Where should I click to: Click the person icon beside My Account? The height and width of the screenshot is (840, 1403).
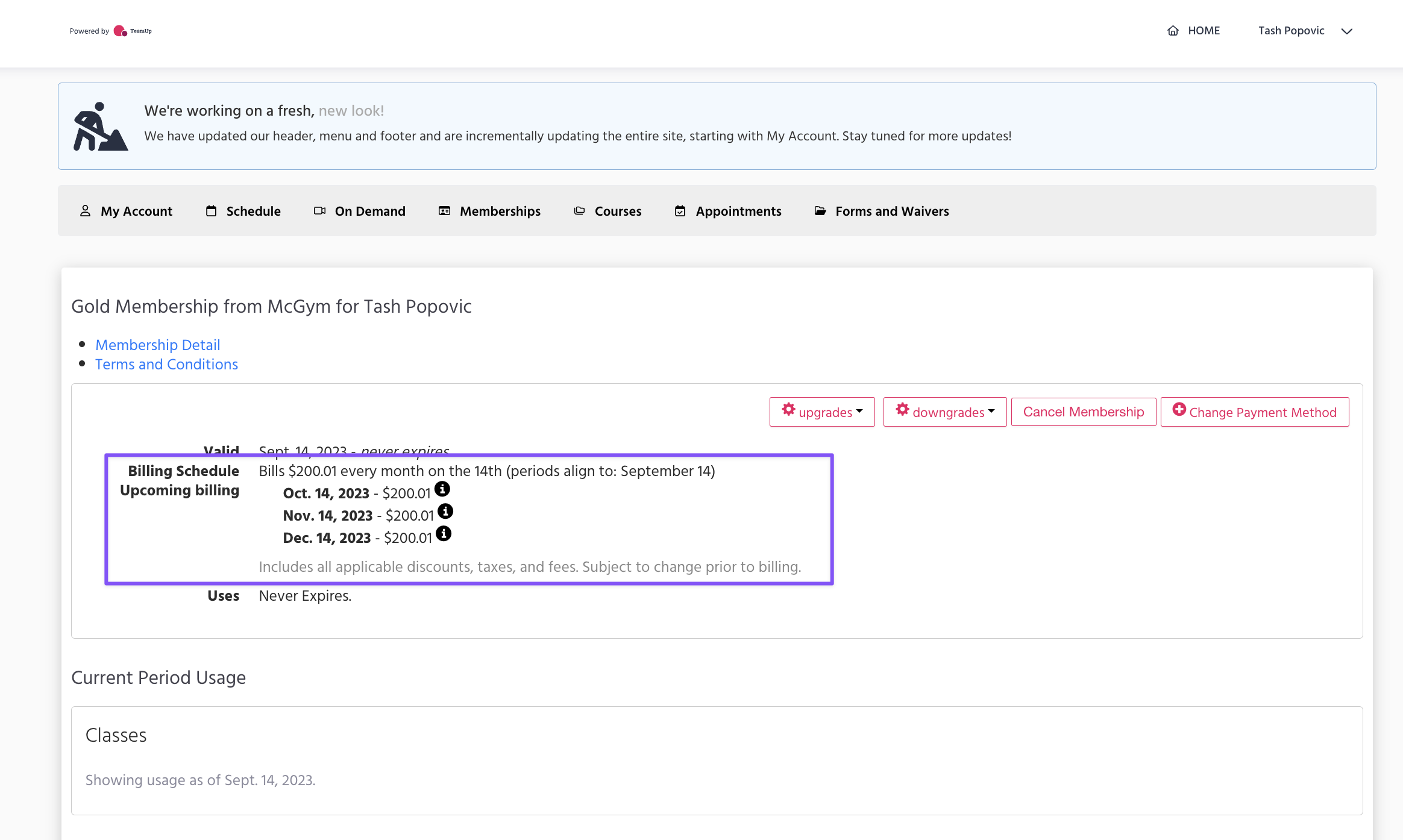[85, 211]
